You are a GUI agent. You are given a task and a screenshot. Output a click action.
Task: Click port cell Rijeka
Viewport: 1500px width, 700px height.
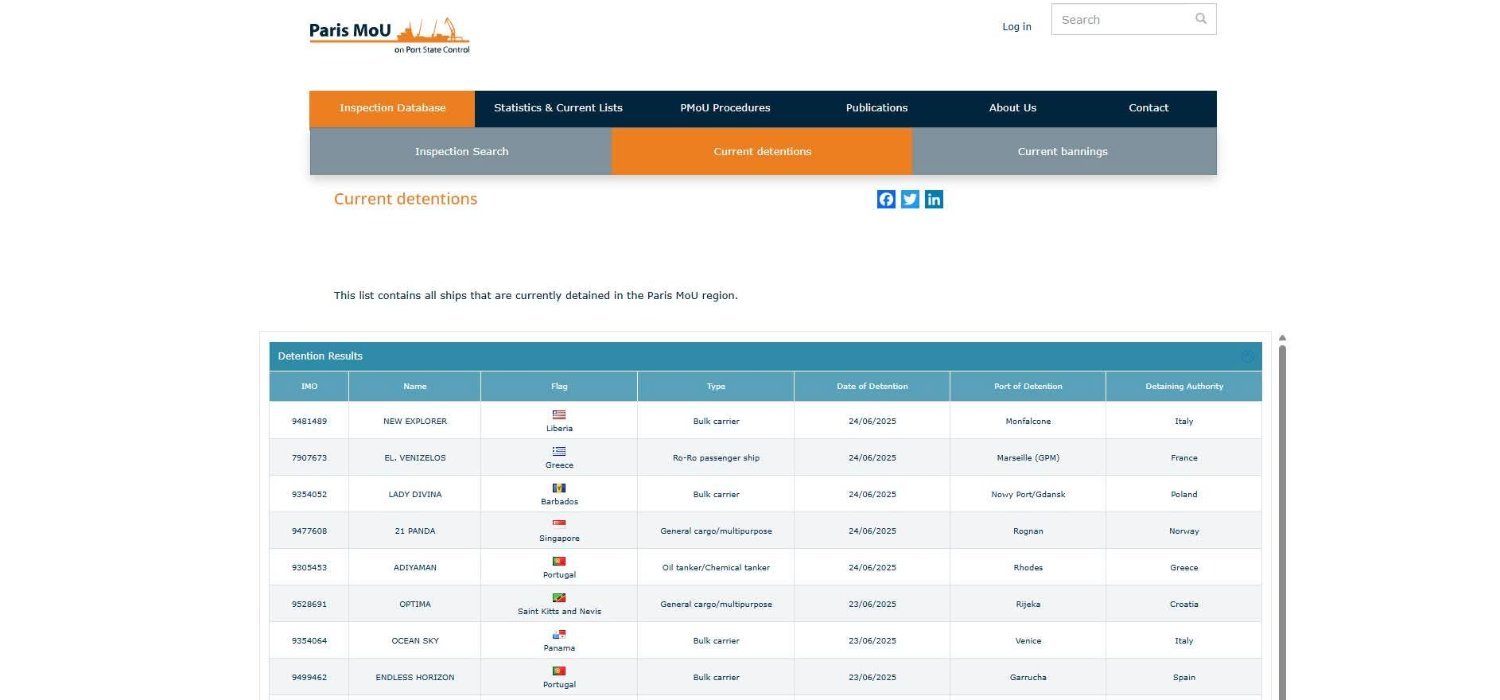pos(1028,604)
